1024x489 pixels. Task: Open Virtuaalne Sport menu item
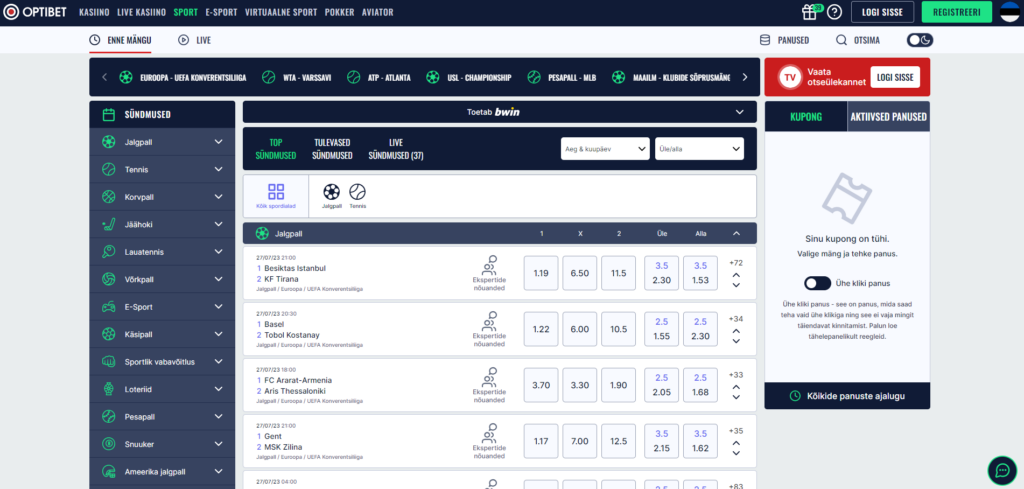(281, 12)
